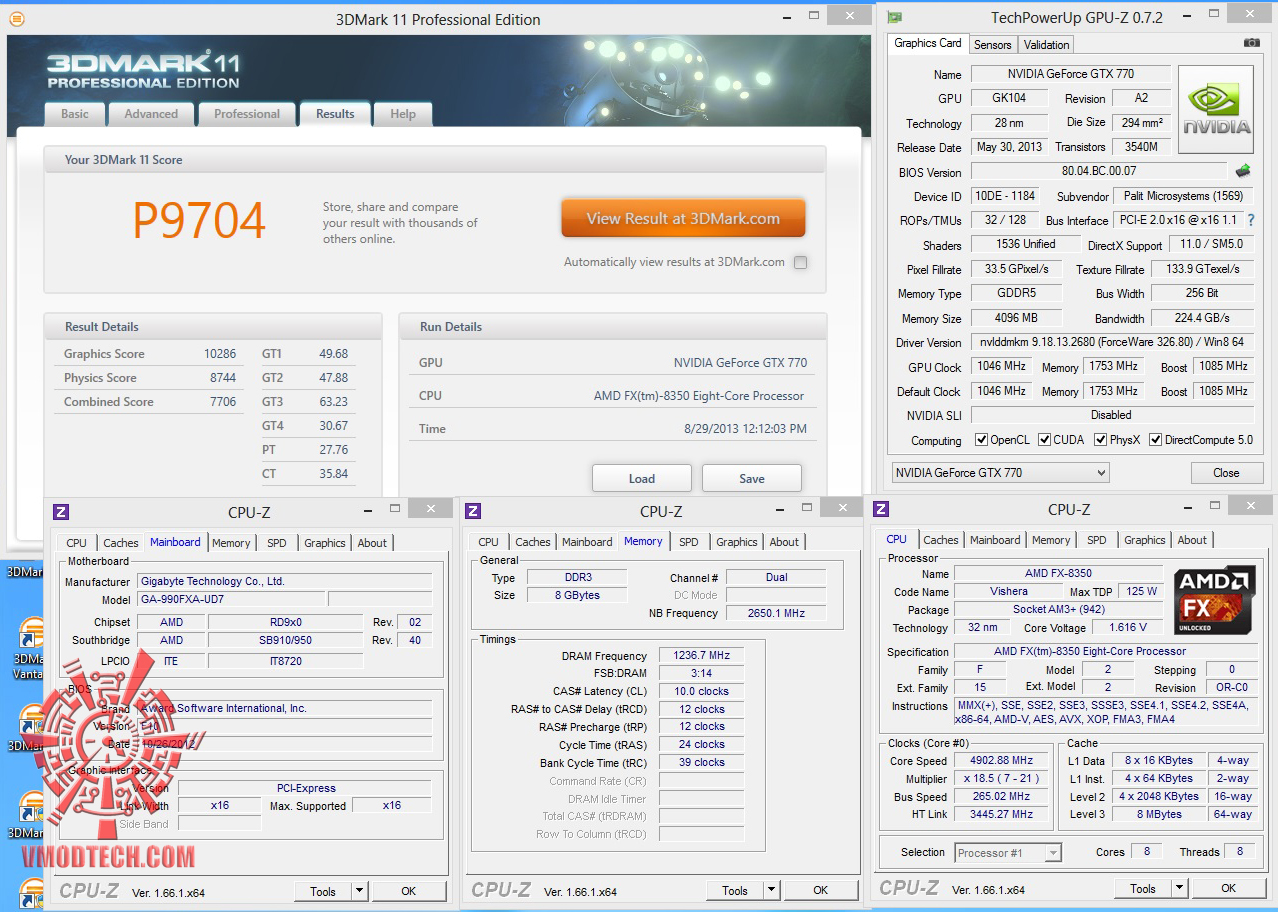Viewport: 1278px width, 912px height.
Task: Click OK in the Mainboard CPU-Z window
Action: (x=408, y=890)
